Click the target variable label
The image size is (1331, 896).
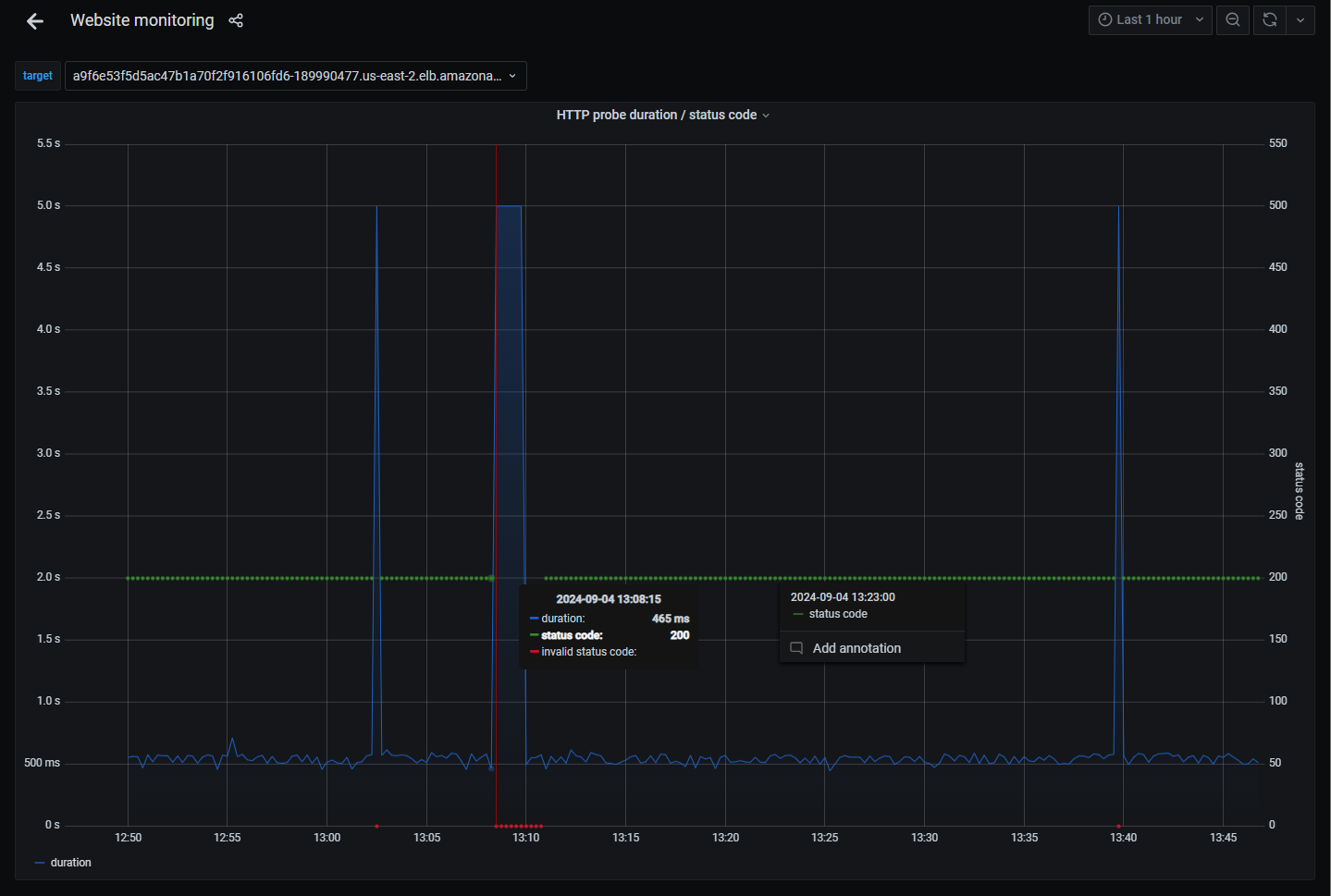[x=37, y=76]
